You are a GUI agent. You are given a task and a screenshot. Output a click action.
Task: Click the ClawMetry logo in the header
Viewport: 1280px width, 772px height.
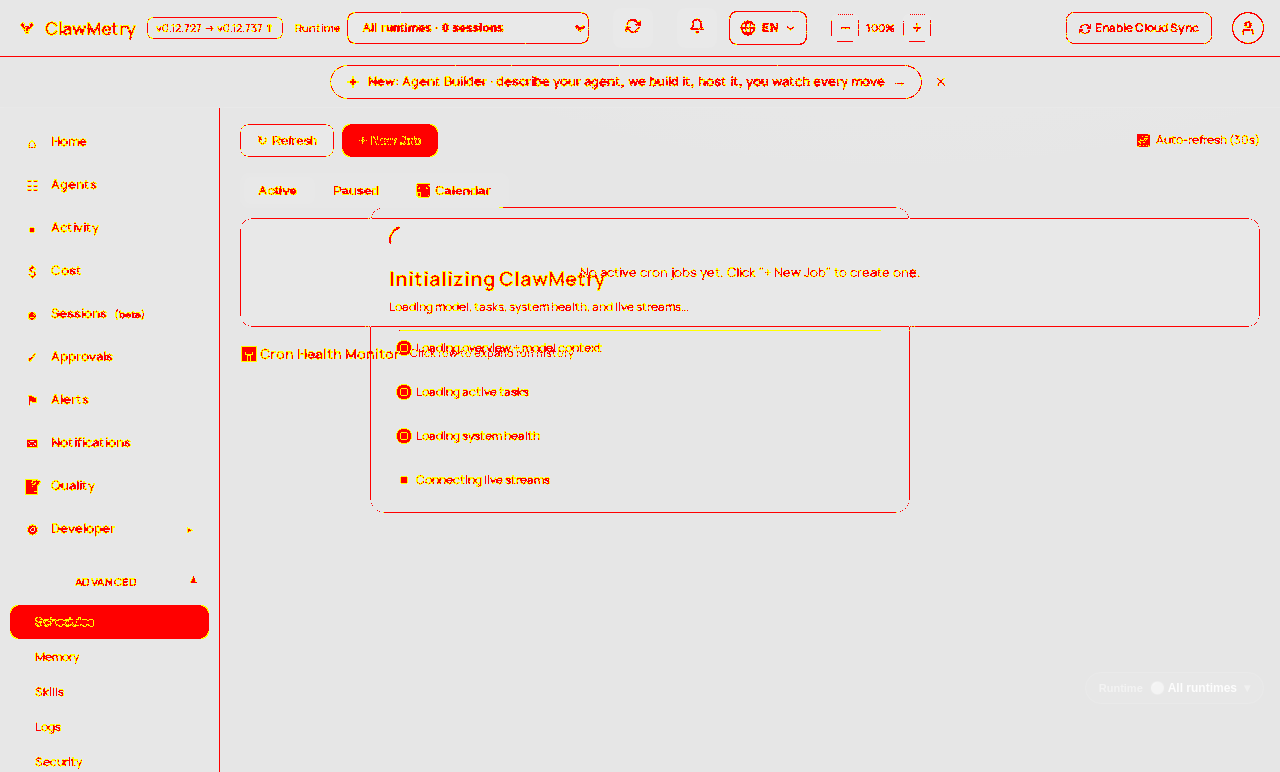coord(77,28)
